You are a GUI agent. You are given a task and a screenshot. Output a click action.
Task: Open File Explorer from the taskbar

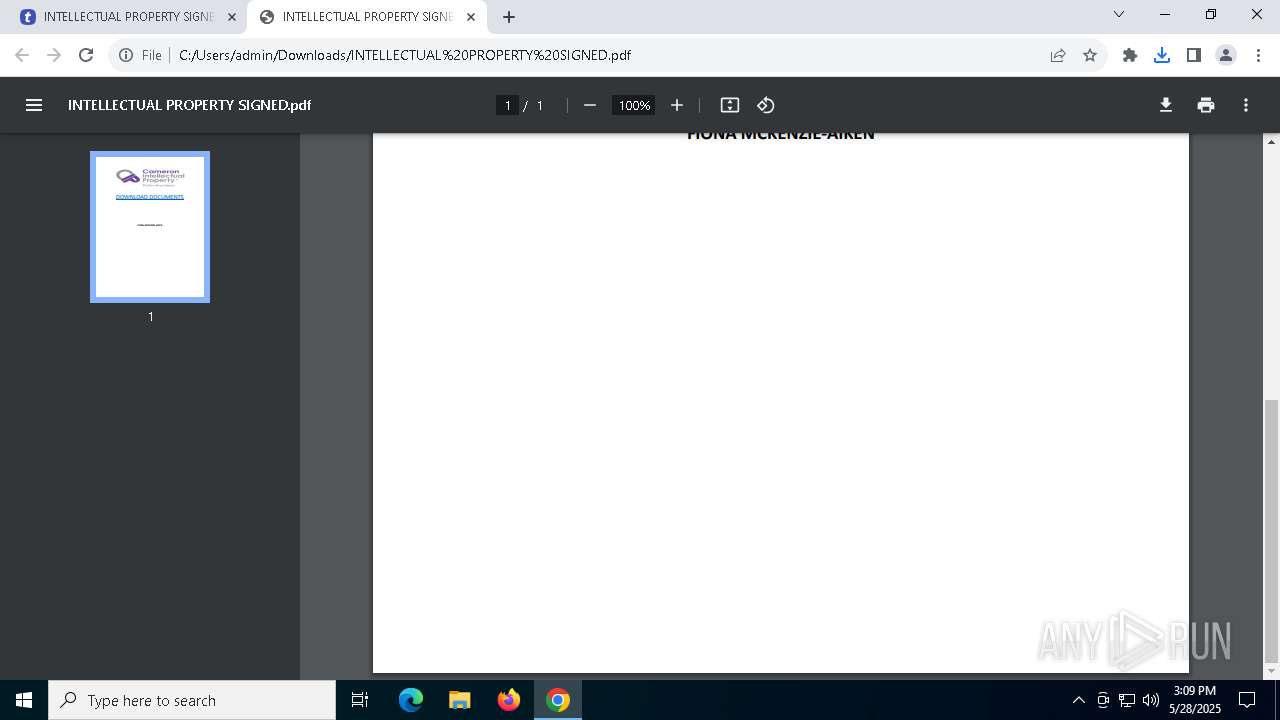(459, 700)
